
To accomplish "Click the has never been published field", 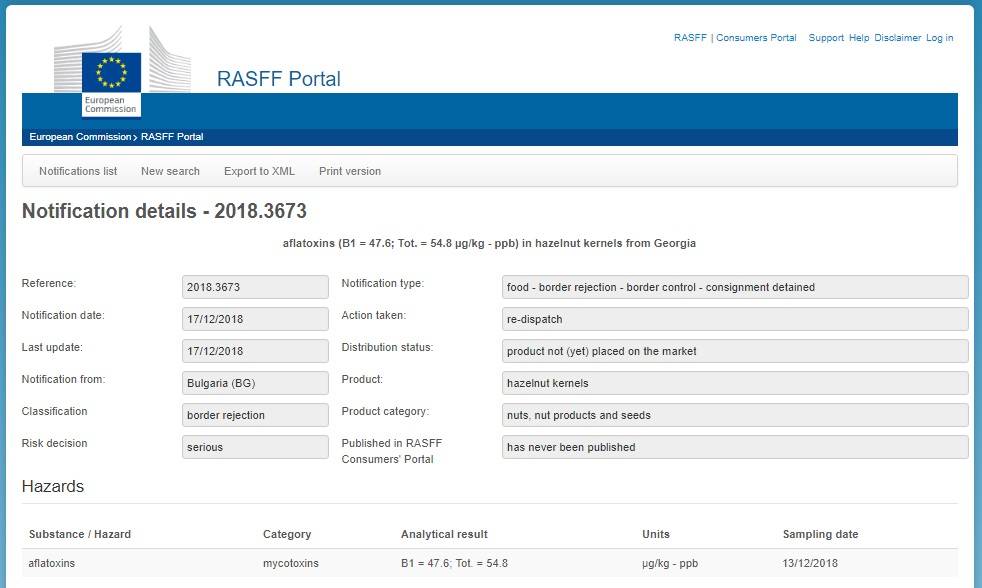I will click(x=735, y=446).
